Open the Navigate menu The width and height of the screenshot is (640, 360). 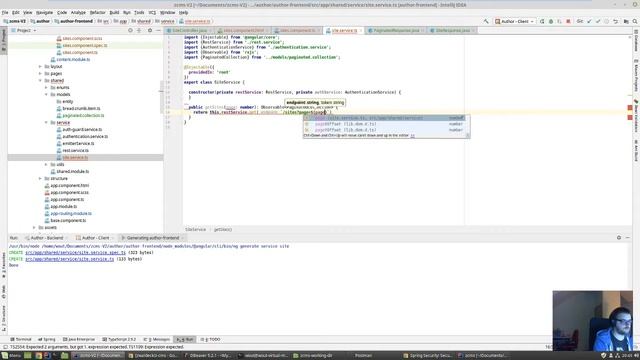44,13
